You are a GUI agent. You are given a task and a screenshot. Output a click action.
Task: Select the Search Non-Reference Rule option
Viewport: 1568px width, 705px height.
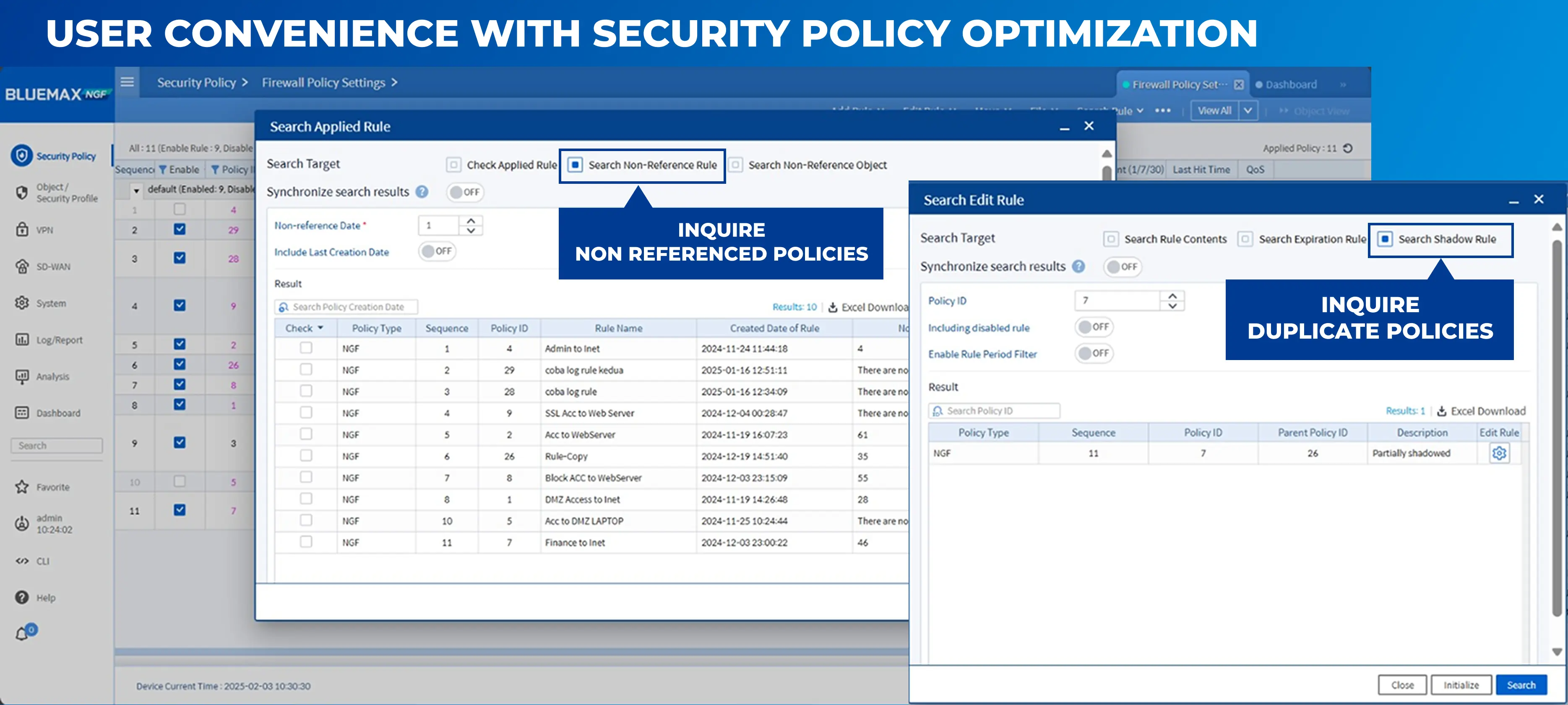pyautogui.click(x=642, y=165)
